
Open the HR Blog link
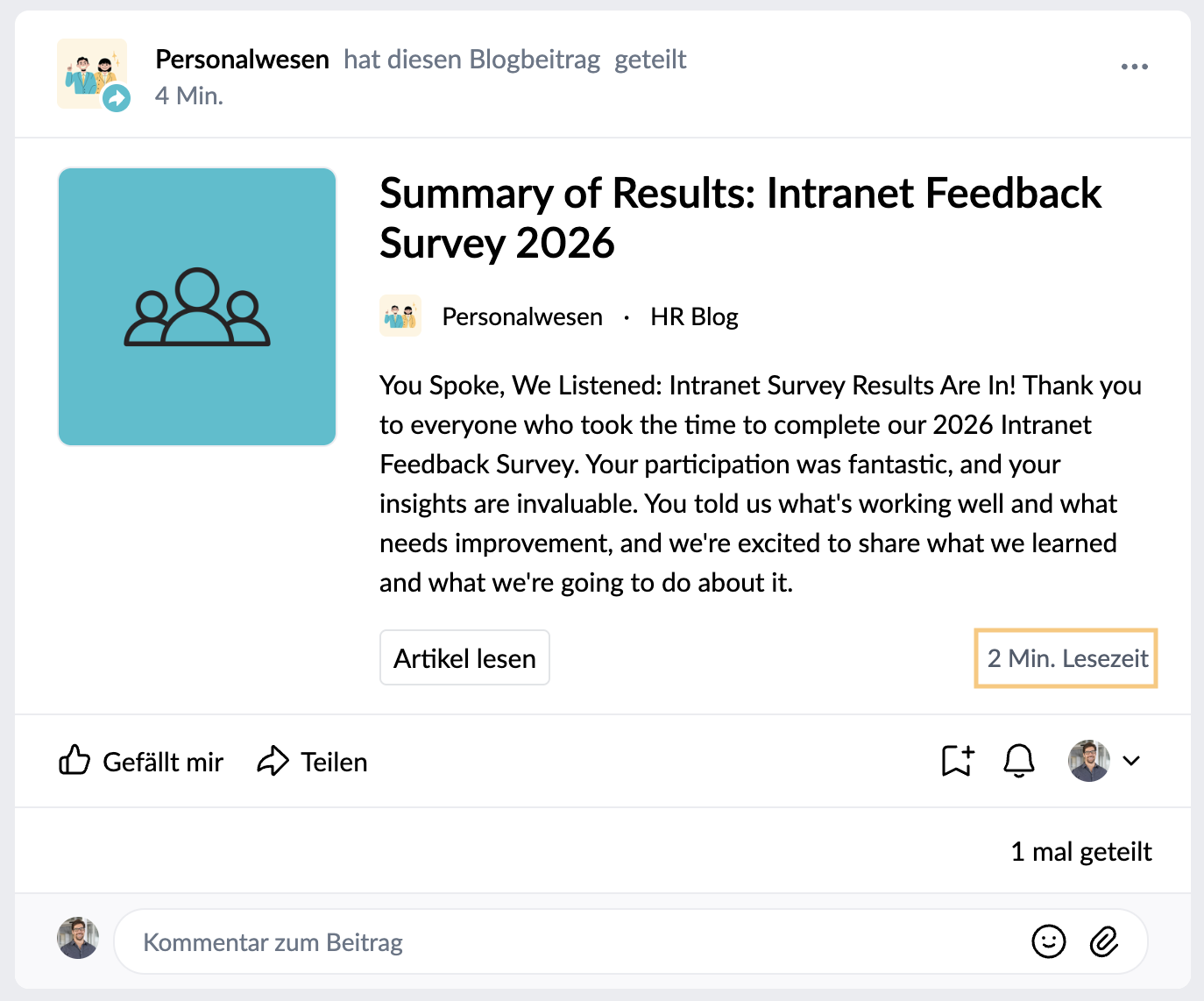pyautogui.click(x=694, y=316)
